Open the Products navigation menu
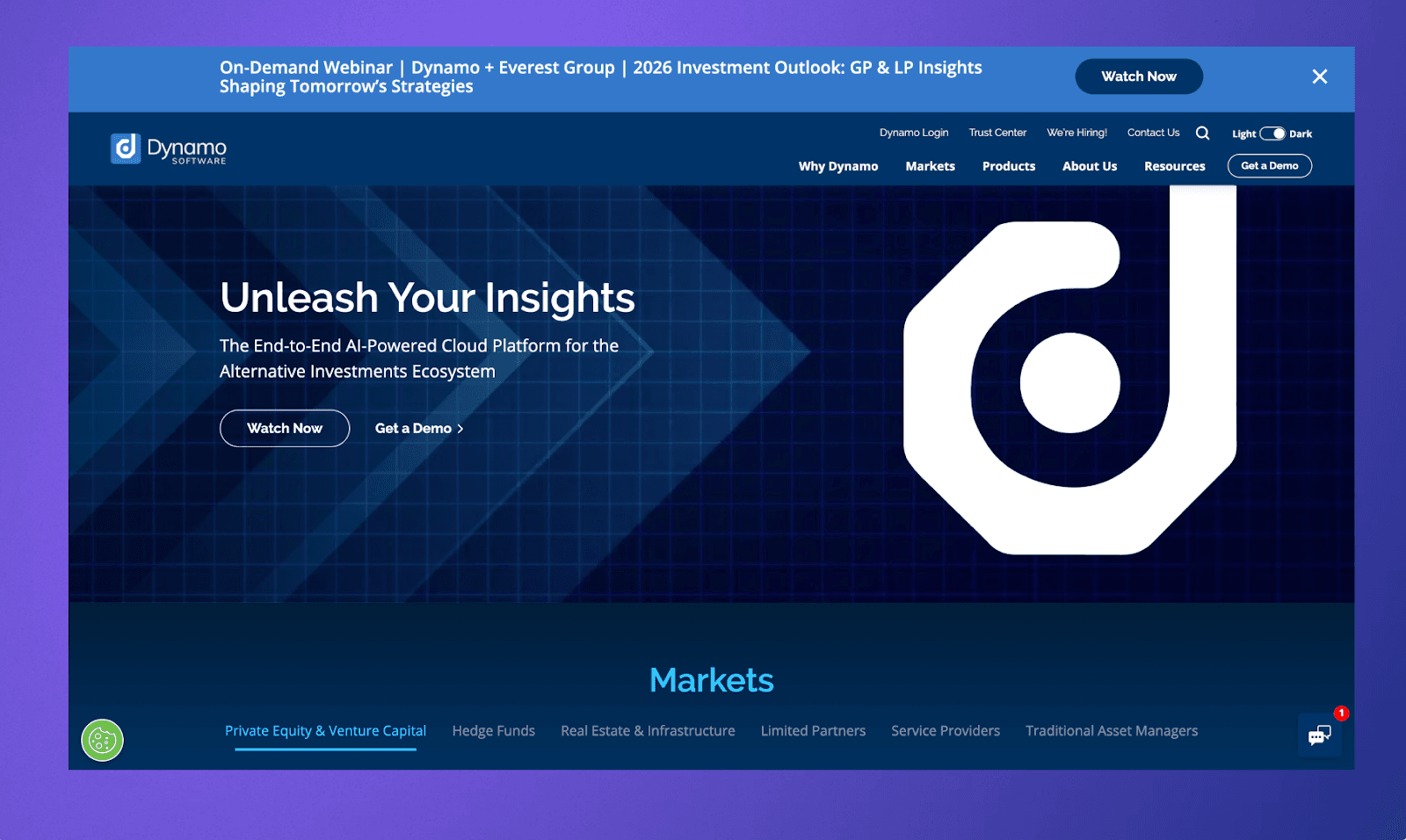Image resolution: width=1406 pixels, height=840 pixels. tap(1009, 166)
